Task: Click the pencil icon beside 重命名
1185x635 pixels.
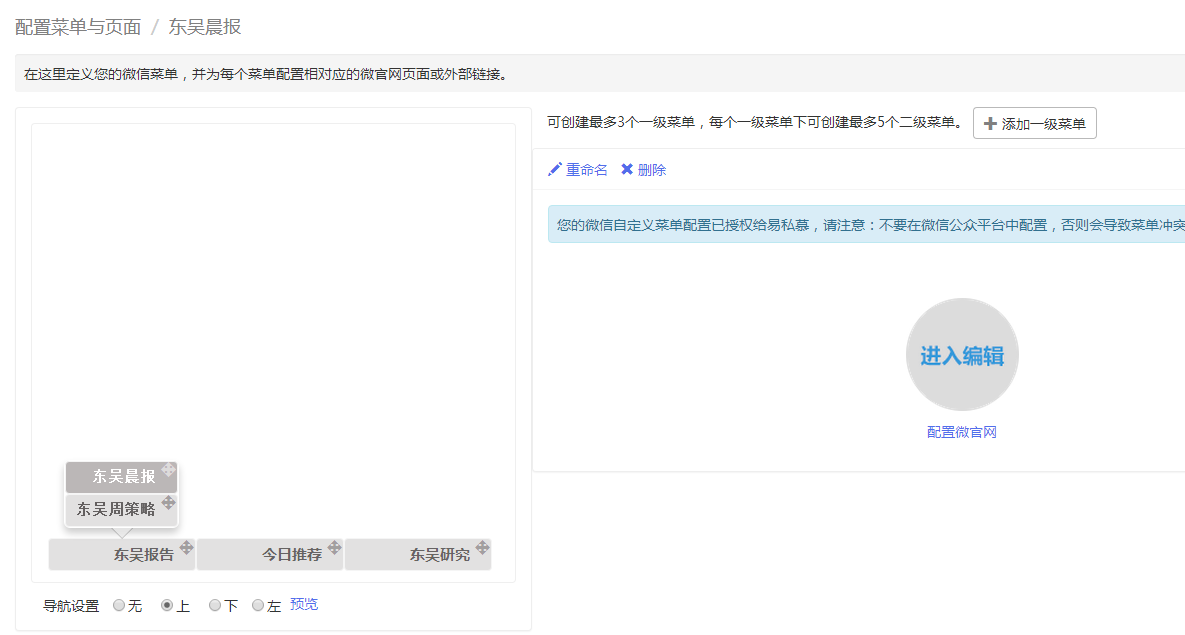Action: tap(555, 169)
